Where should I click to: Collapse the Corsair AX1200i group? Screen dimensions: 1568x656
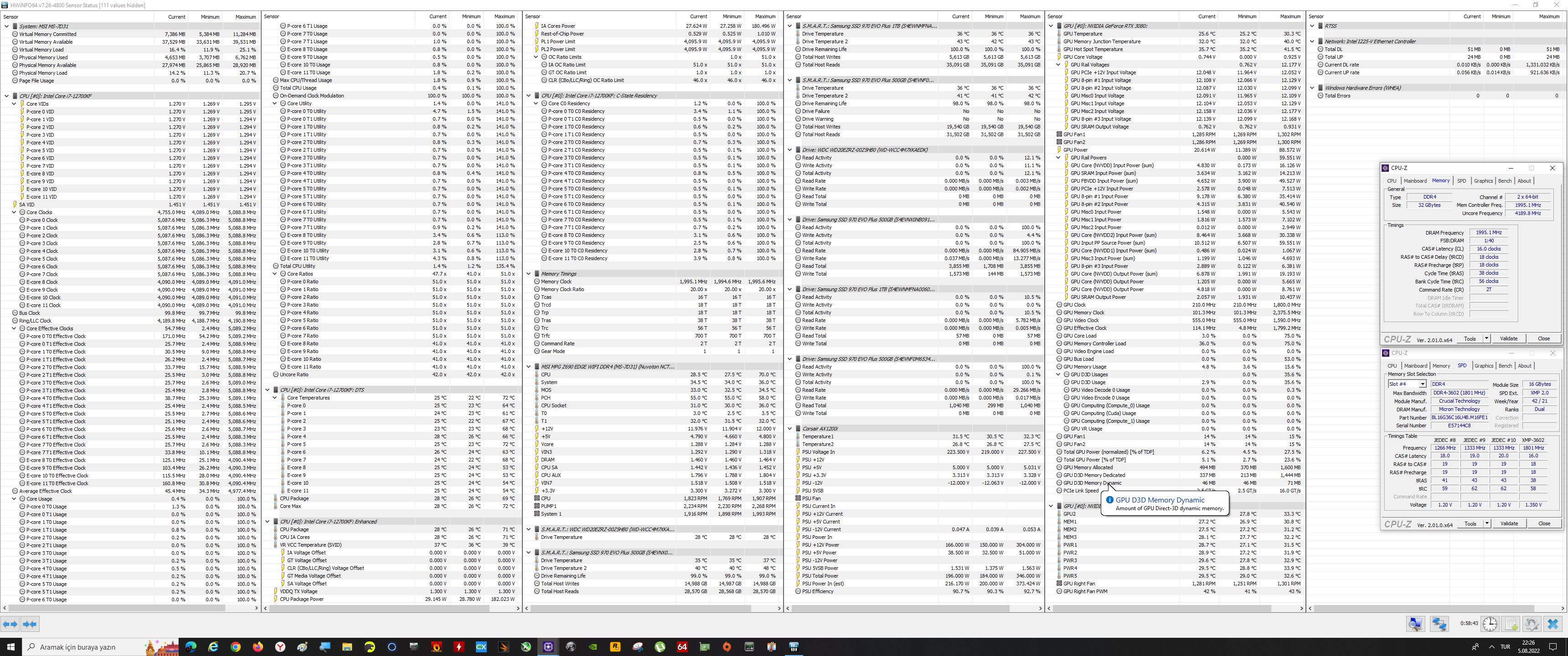[x=789, y=428]
